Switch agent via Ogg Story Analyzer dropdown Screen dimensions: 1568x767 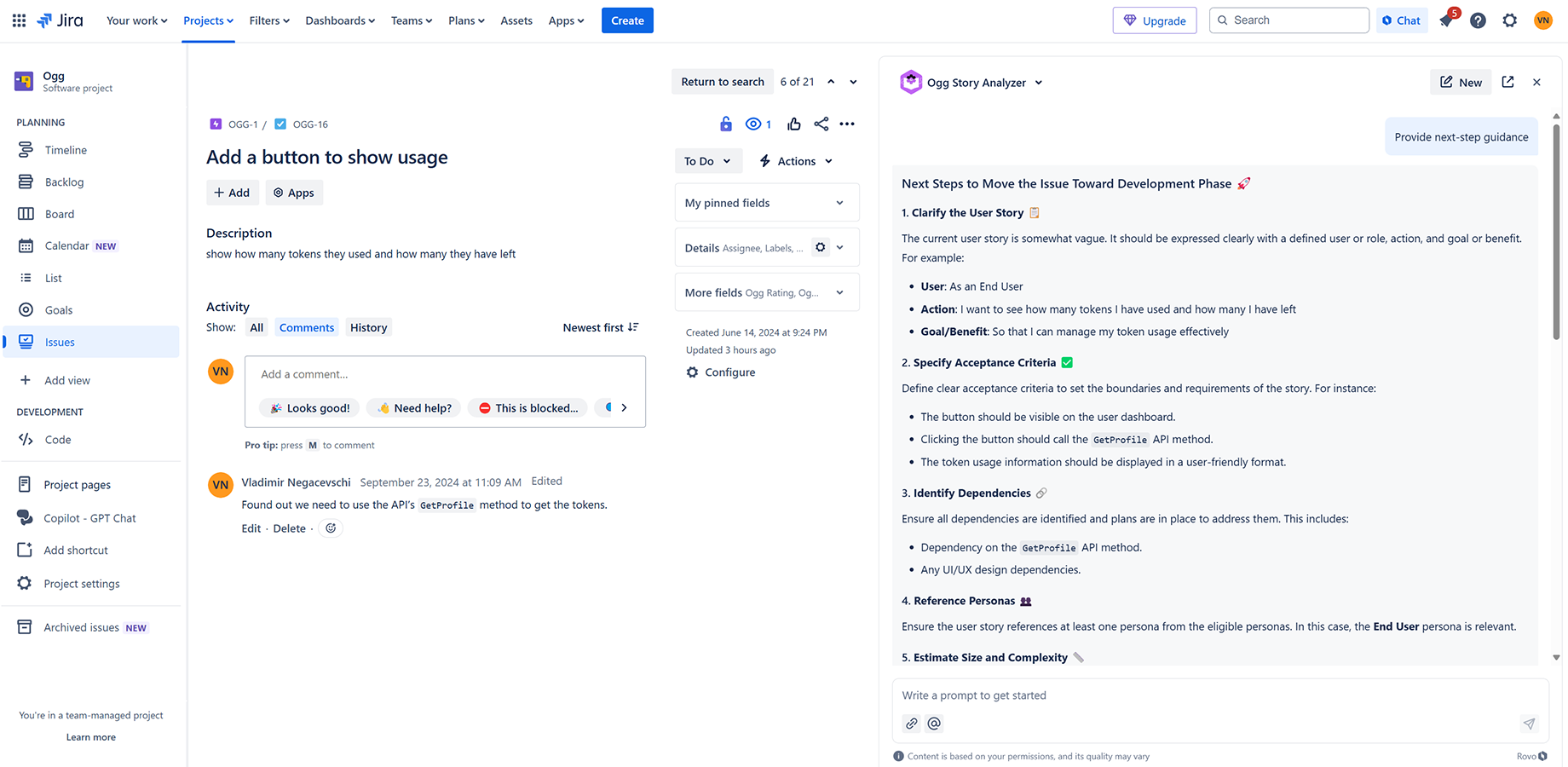tap(985, 83)
